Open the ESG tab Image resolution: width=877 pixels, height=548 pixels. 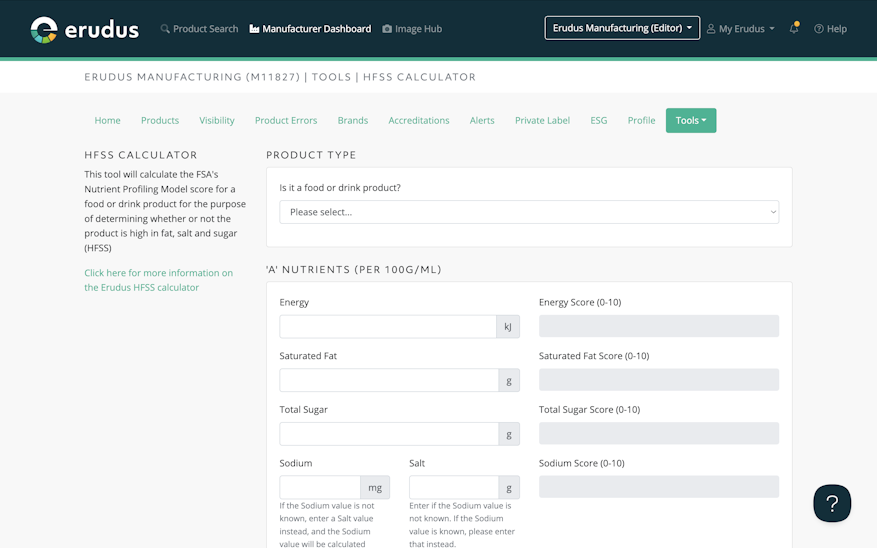(599, 120)
